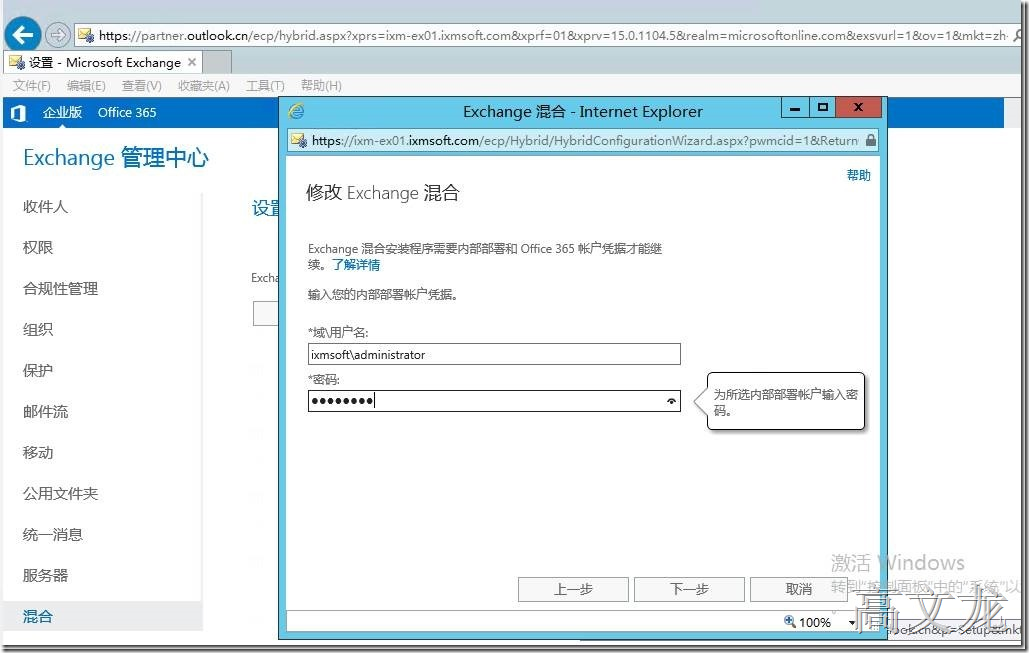Click the 下一步 button
1029x653 pixels.
[689, 589]
